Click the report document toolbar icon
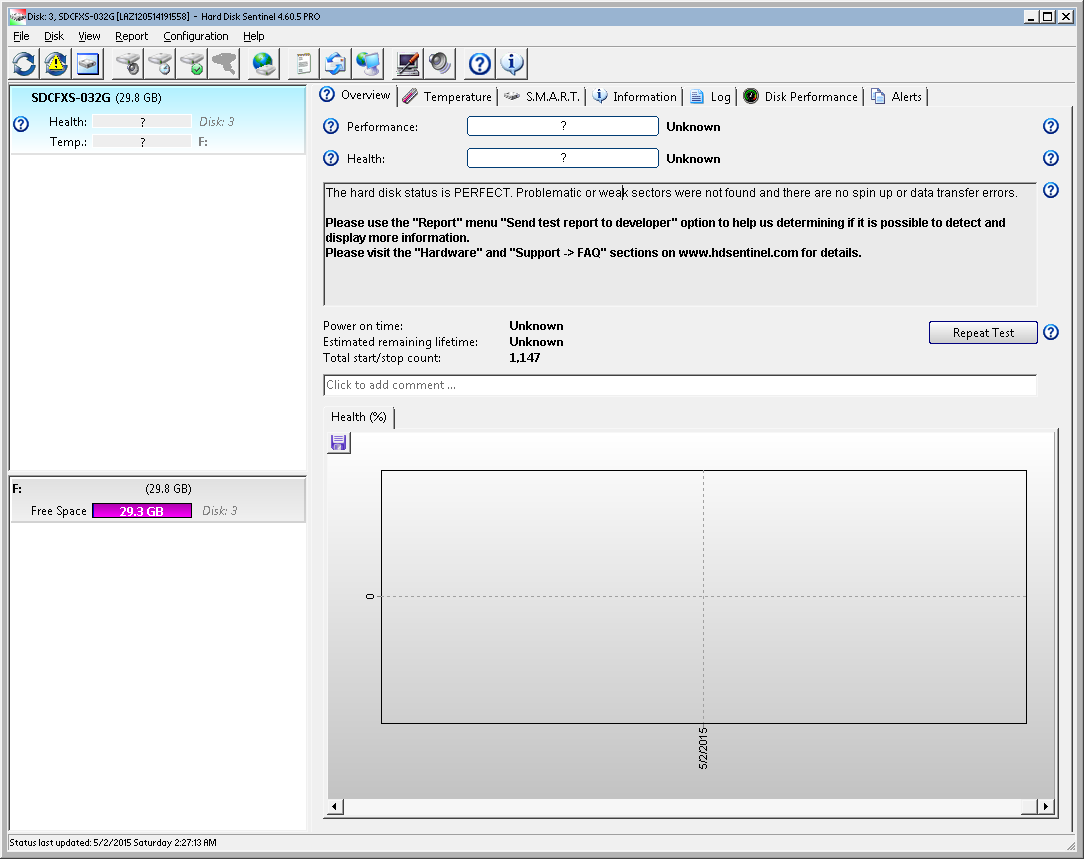The width and height of the screenshot is (1084, 859). click(302, 65)
